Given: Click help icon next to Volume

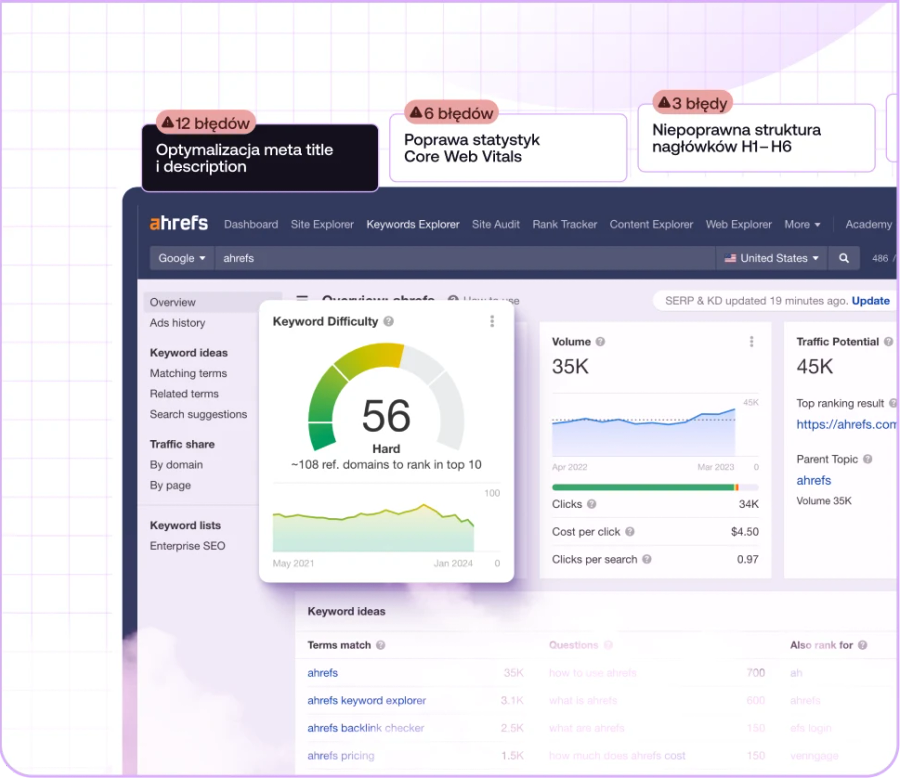Looking at the screenshot, I should click(x=600, y=342).
